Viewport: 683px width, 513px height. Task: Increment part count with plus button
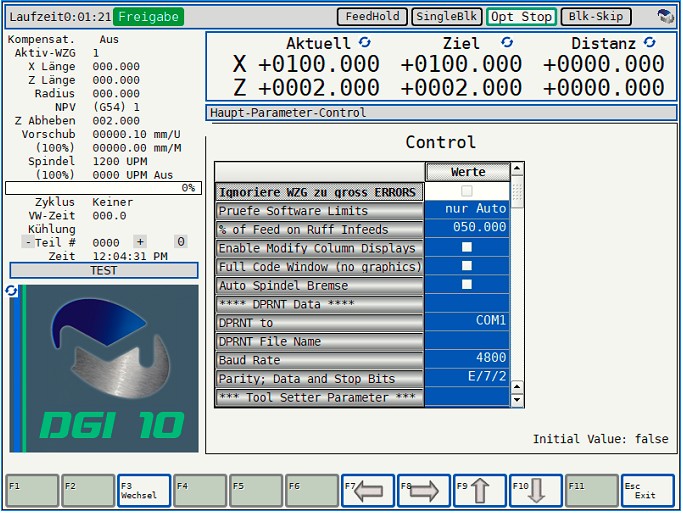[140, 242]
